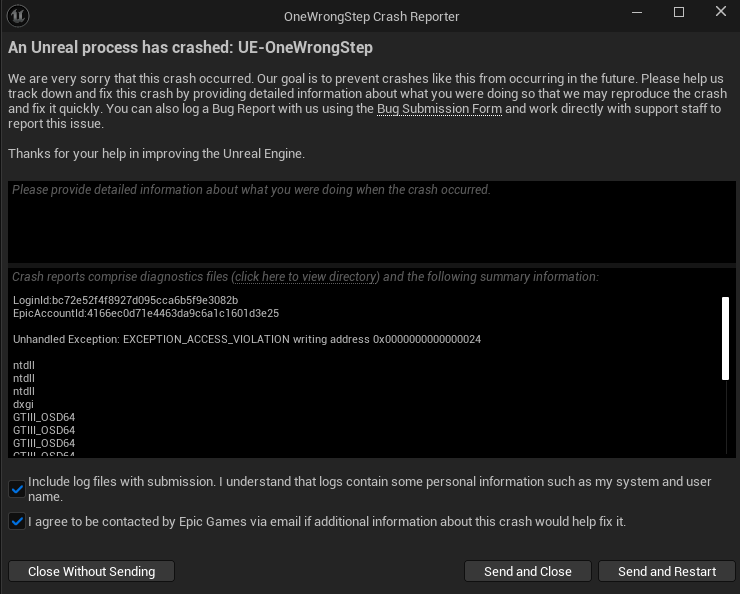Maximize the Crash Reporter window
The image size is (740, 594).
point(679,12)
